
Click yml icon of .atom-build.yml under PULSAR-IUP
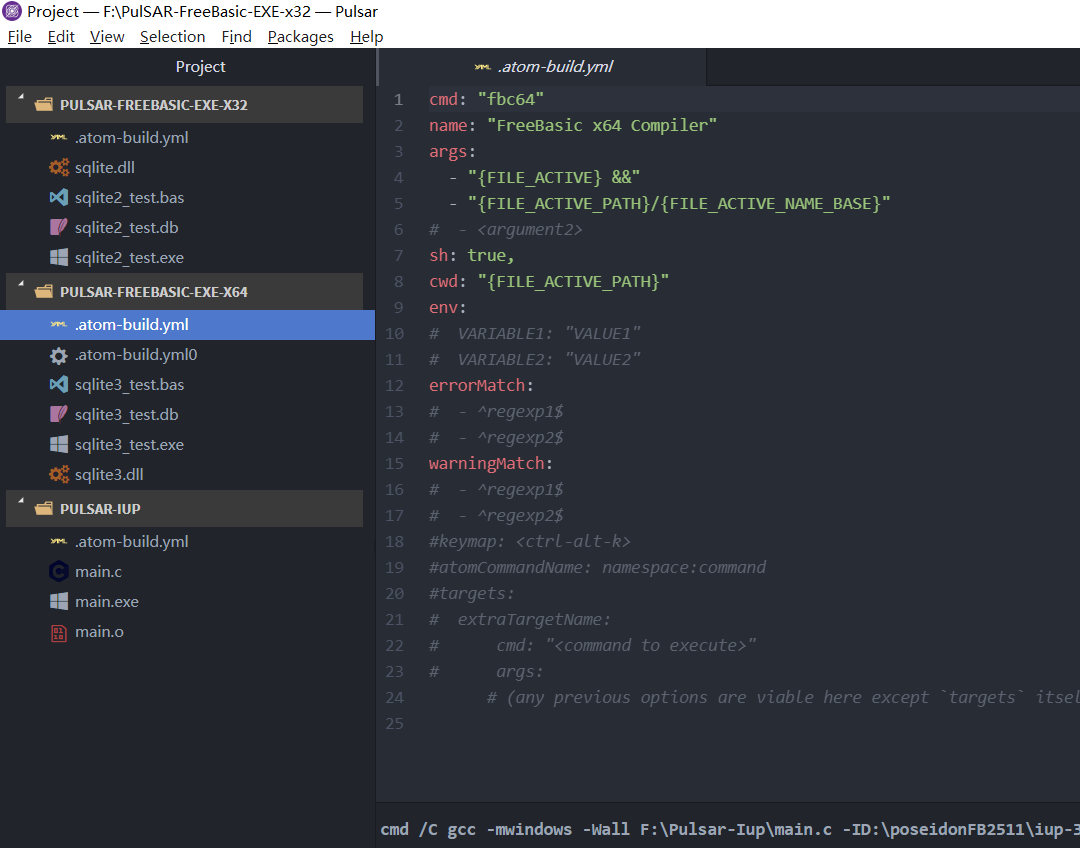pos(59,542)
